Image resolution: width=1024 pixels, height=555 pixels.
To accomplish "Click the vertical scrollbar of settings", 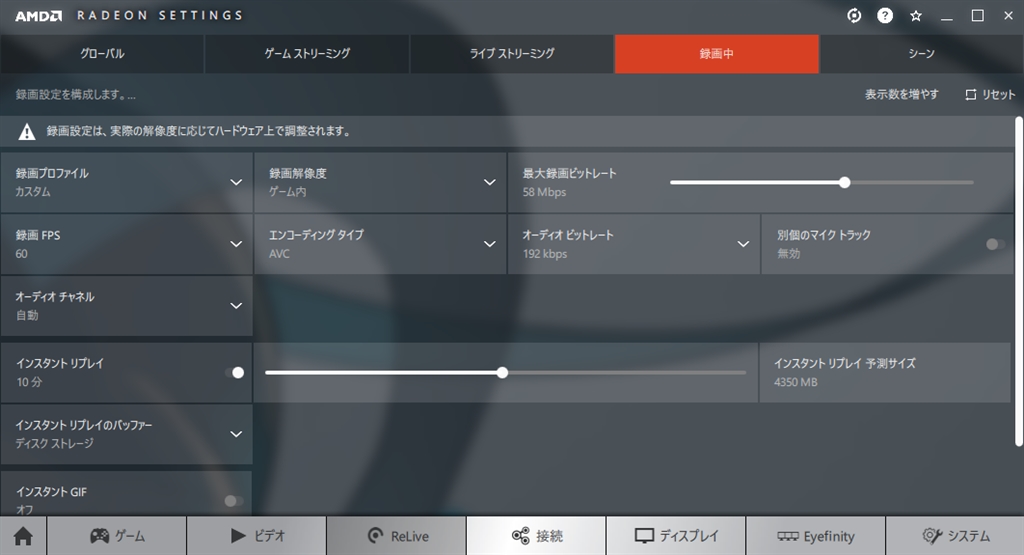I will pyautogui.click(x=1019, y=281).
